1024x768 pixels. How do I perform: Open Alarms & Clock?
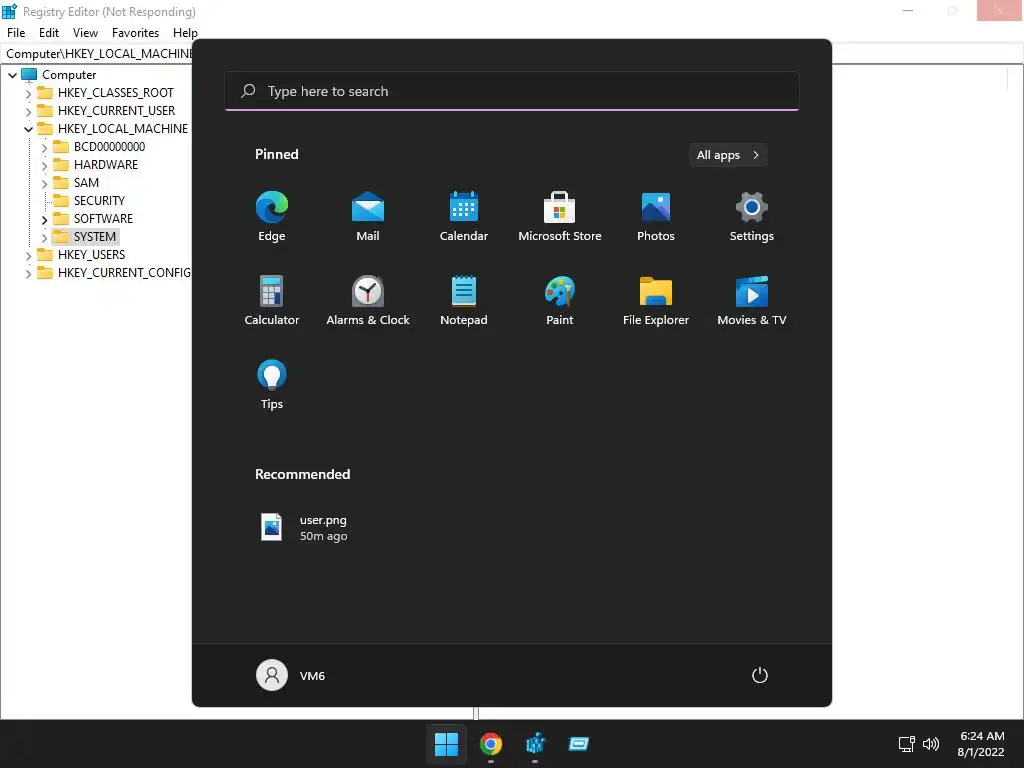pos(368,300)
